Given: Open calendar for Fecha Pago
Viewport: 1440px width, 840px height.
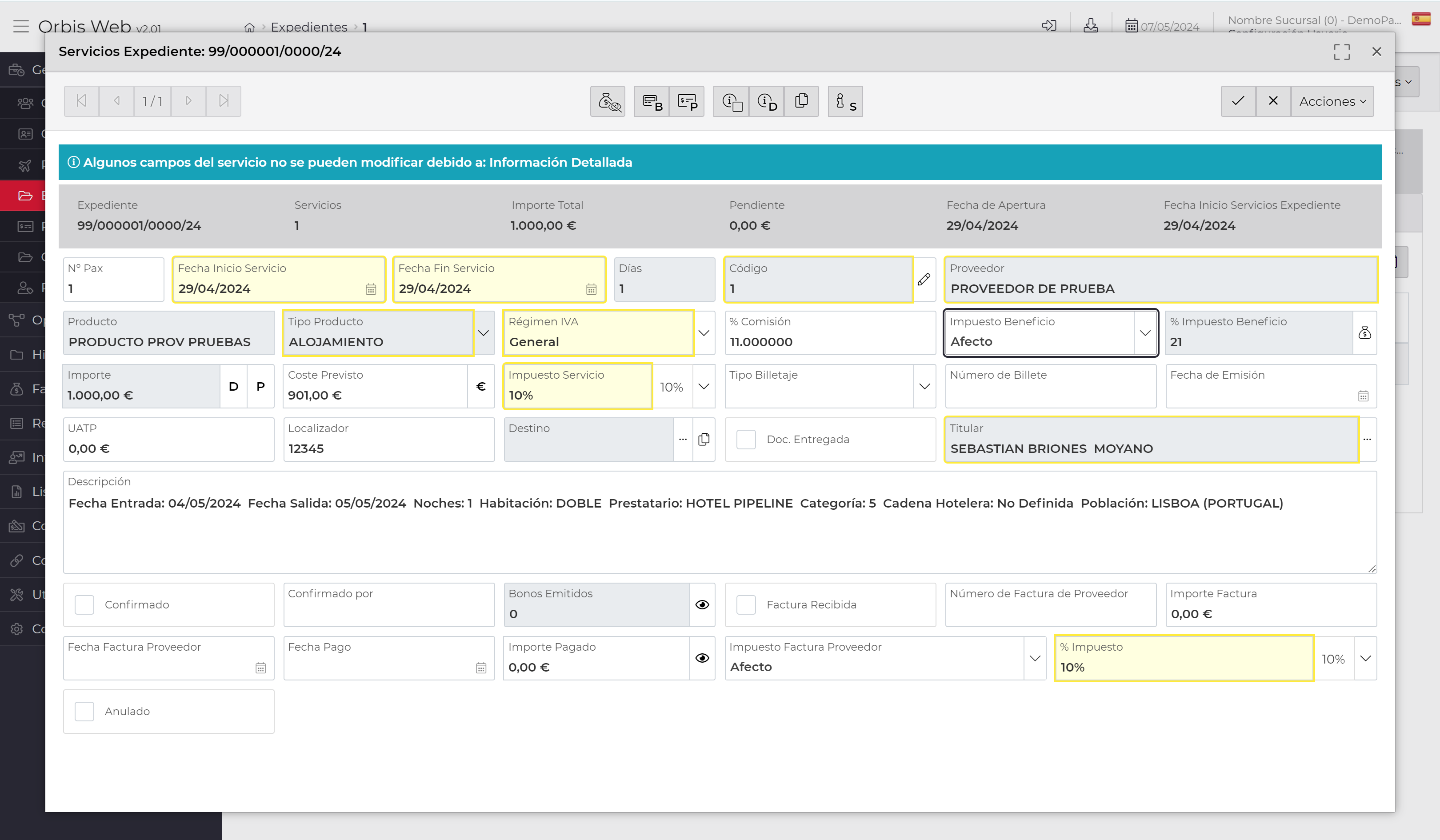Looking at the screenshot, I should [481, 668].
